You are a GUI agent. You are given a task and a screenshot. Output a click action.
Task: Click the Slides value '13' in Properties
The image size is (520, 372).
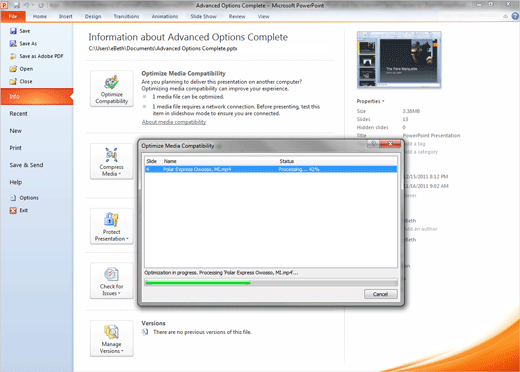(405, 119)
